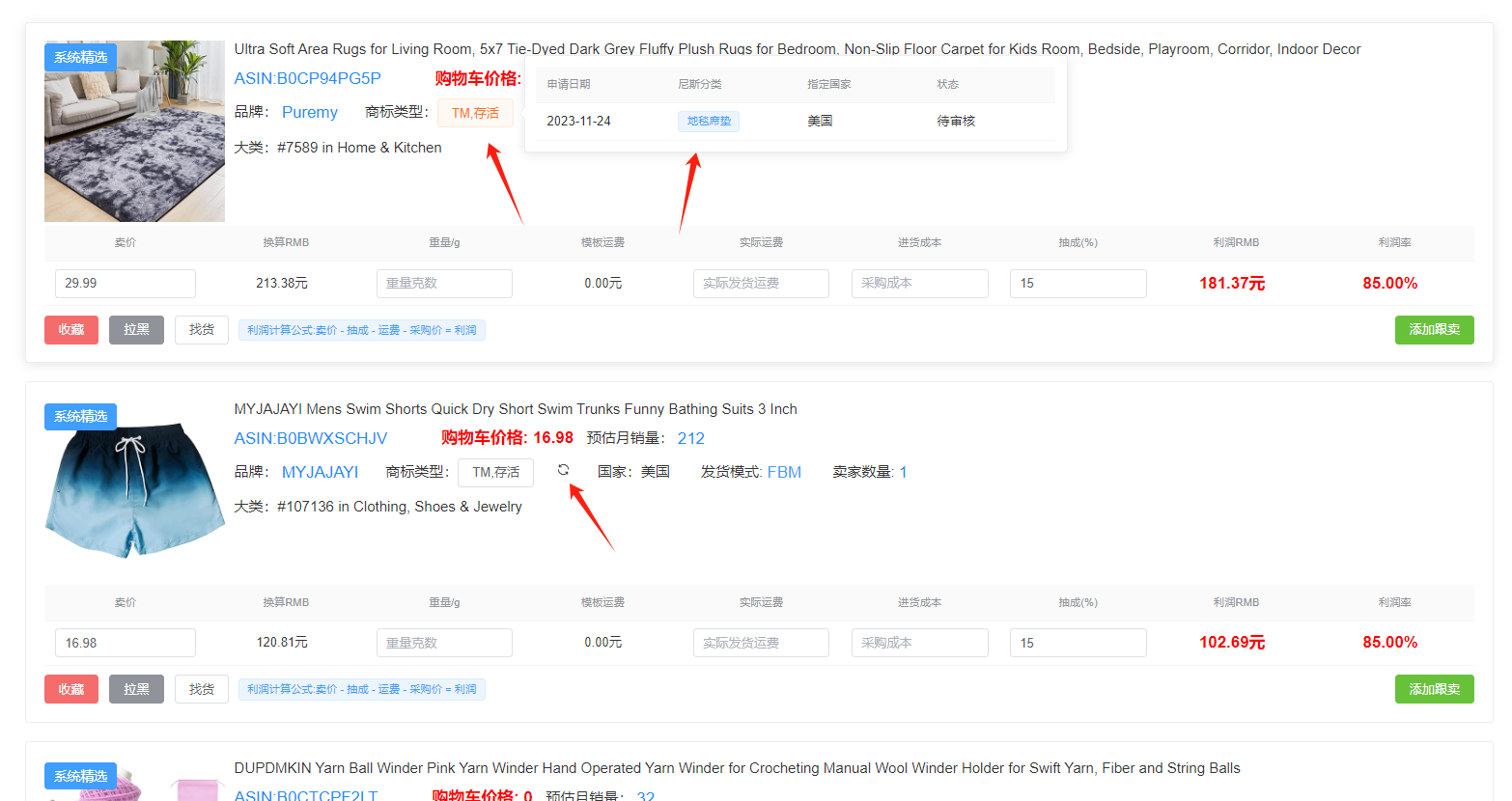1512x801 pixels.
Task: Click the Puremy brand link
Action: pos(309,112)
